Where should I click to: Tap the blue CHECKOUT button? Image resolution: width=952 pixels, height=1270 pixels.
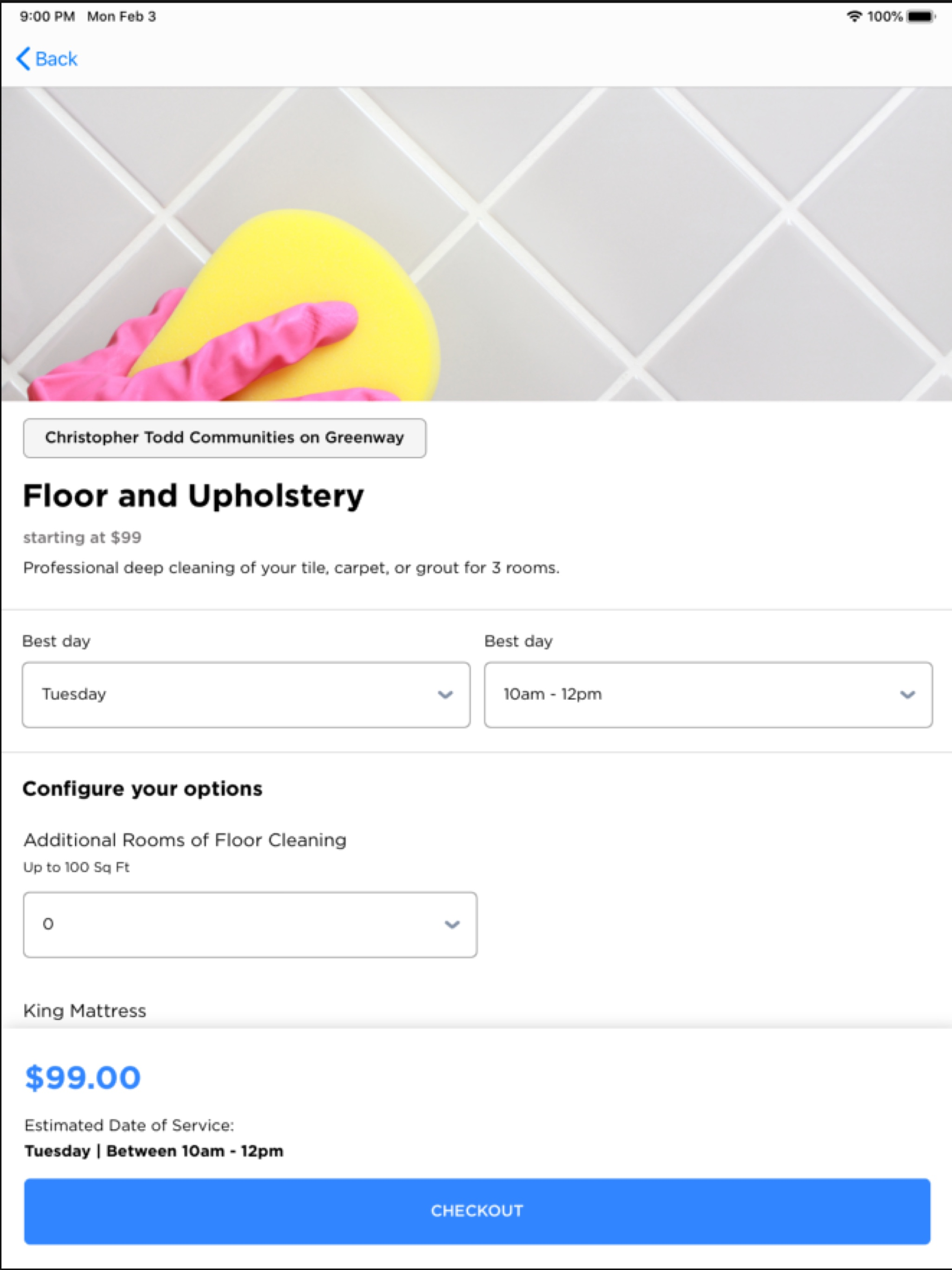[x=477, y=1211]
